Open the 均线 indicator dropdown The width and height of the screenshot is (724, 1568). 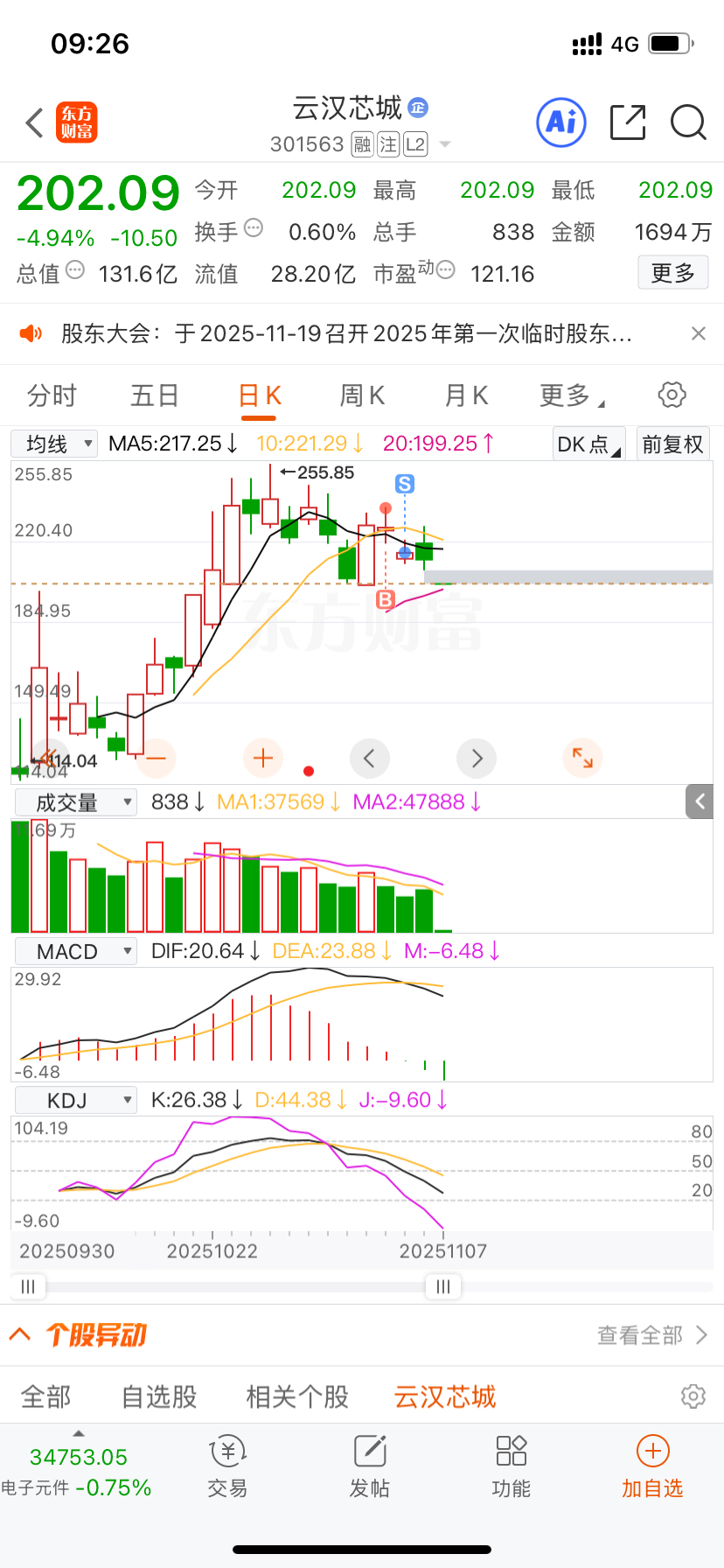pos(54,444)
